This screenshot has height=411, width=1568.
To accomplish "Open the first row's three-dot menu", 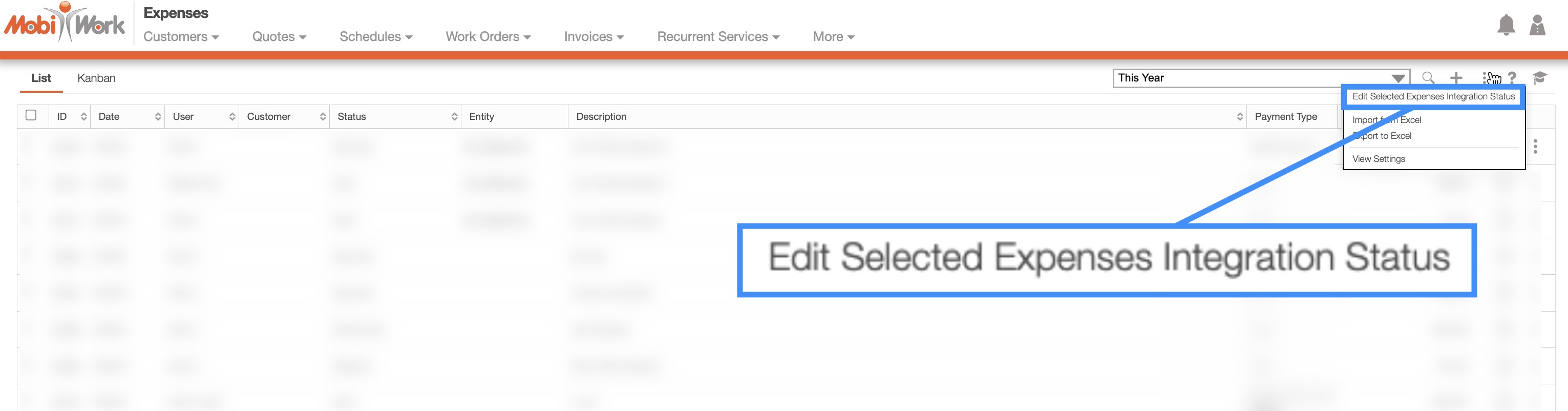I will [x=1535, y=146].
